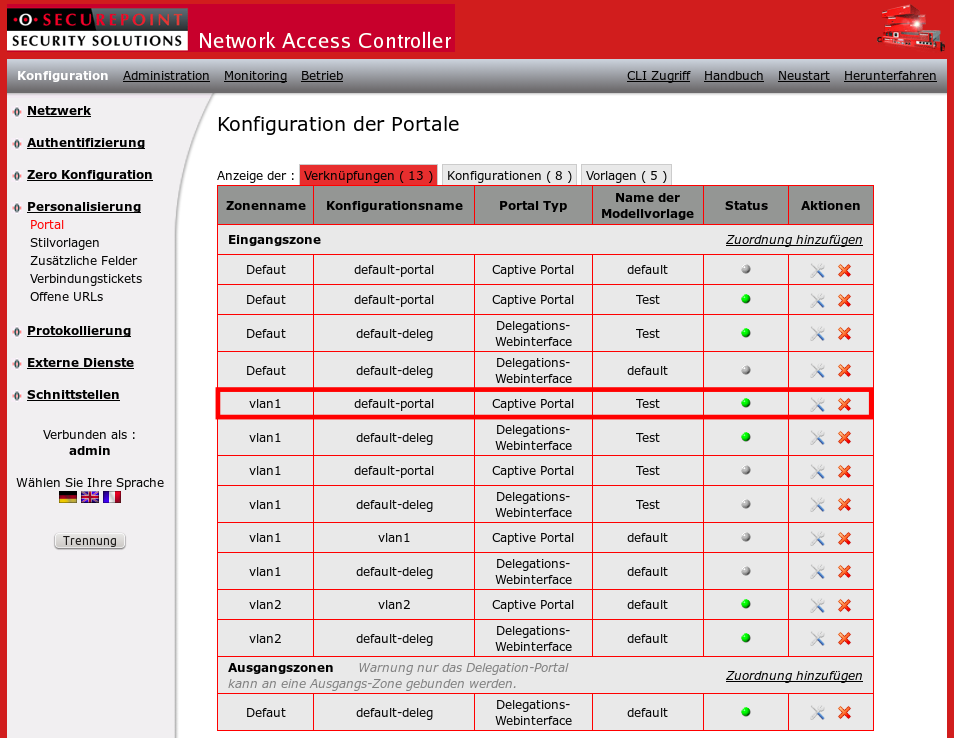Image resolution: width=954 pixels, height=738 pixels.
Task: Open the edit icon for highlighted vlan1 default-portal row
Action: click(x=816, y=403)
